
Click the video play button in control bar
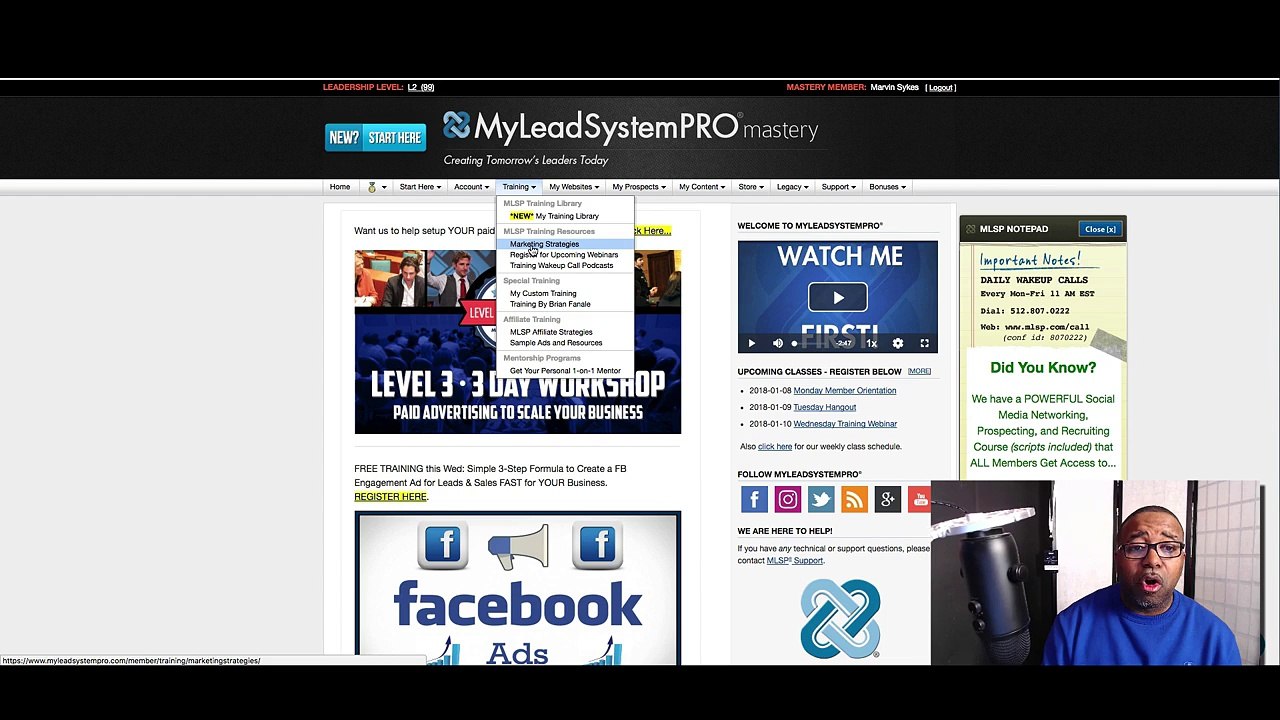point(752,343)
